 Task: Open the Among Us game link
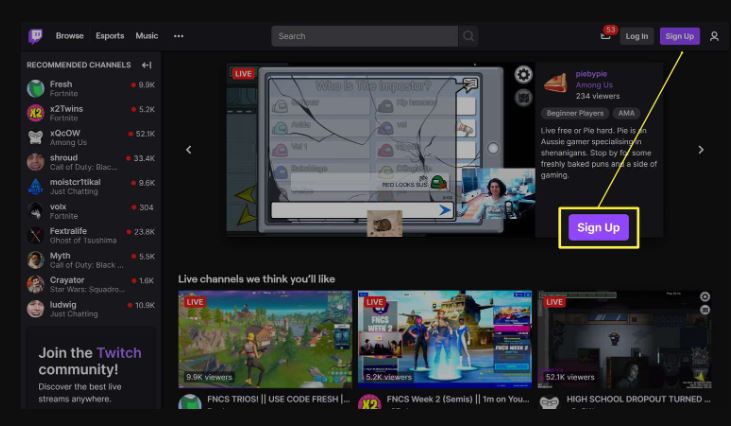coord(594,85)
